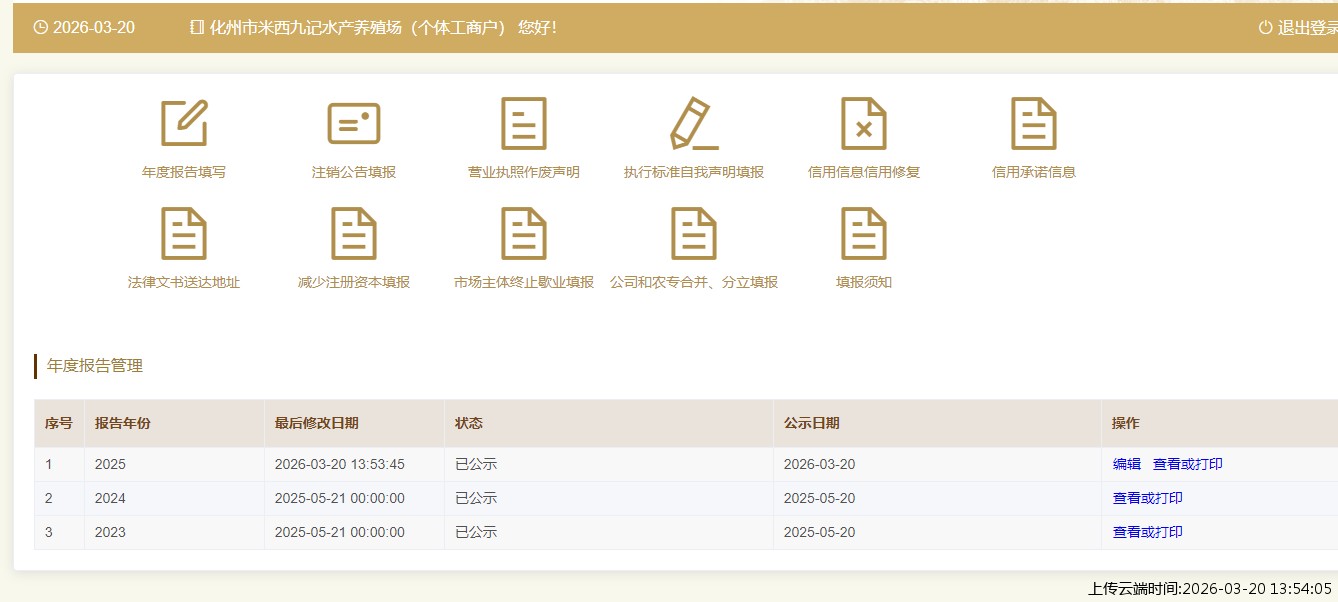The width and height of the screenshot is (1338, 602).
Task: Click the 报告年份 column header
Action: point(123,423)
